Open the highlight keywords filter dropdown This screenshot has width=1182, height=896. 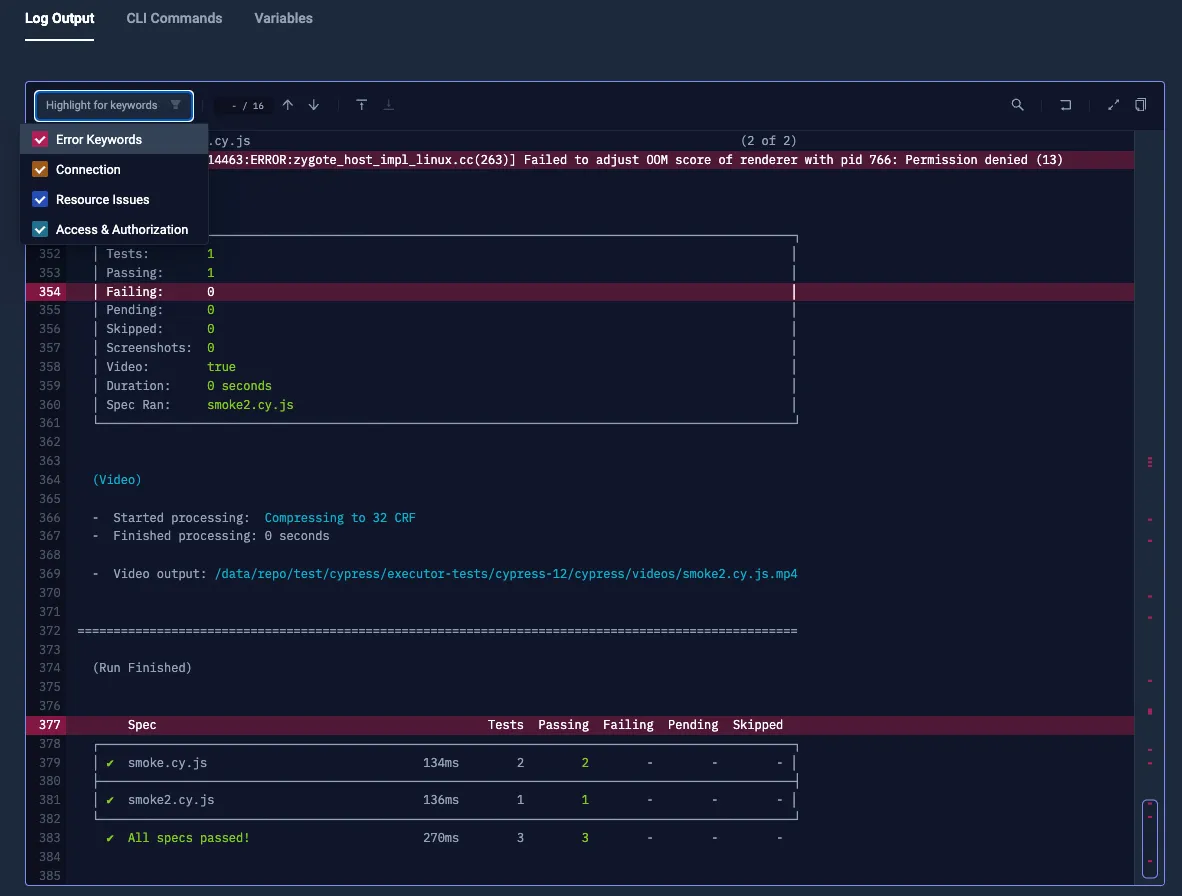pyautogui.click(x=113, y=105)
